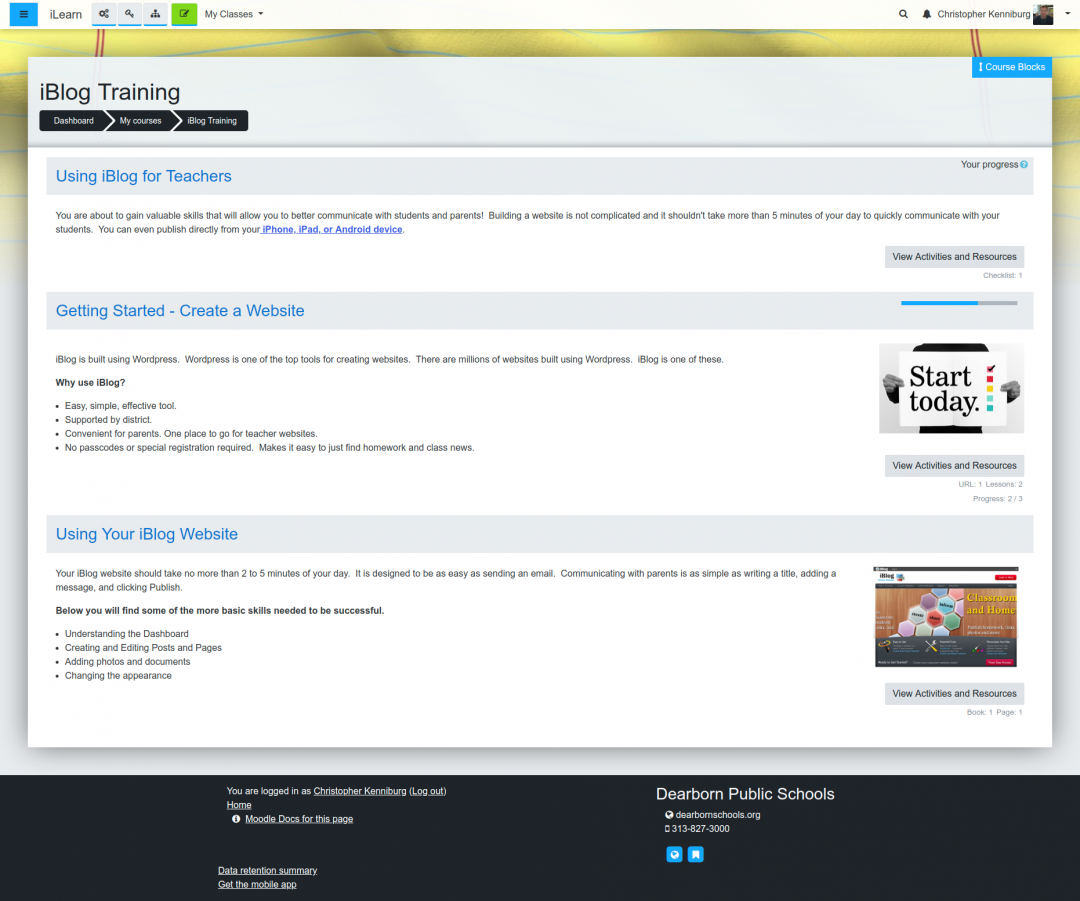Expand the user profile menu caret

point(1066,14)
